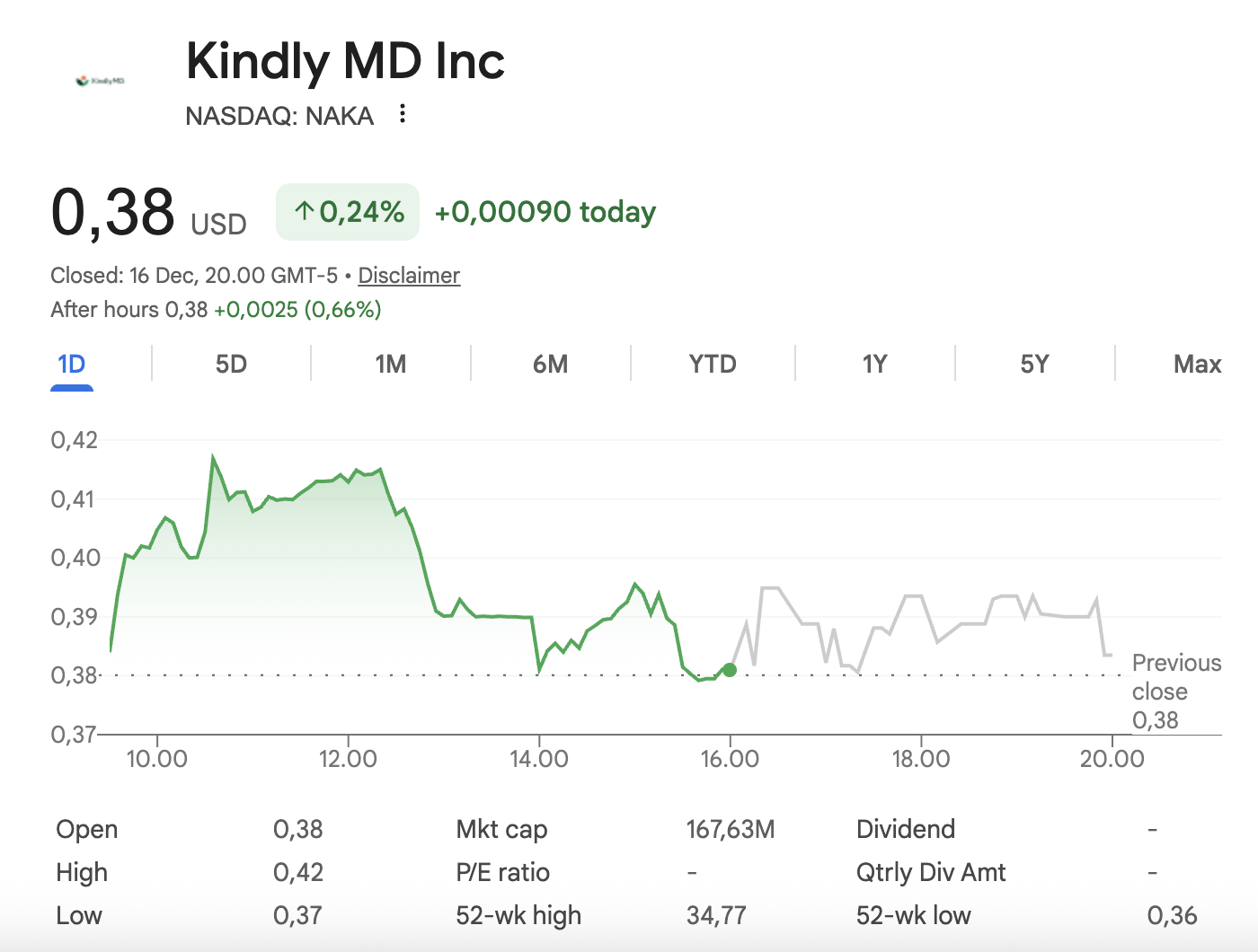Select the 1Y time range tab
The width and height of the screenshot is (1258, 952).
point(874,365)
